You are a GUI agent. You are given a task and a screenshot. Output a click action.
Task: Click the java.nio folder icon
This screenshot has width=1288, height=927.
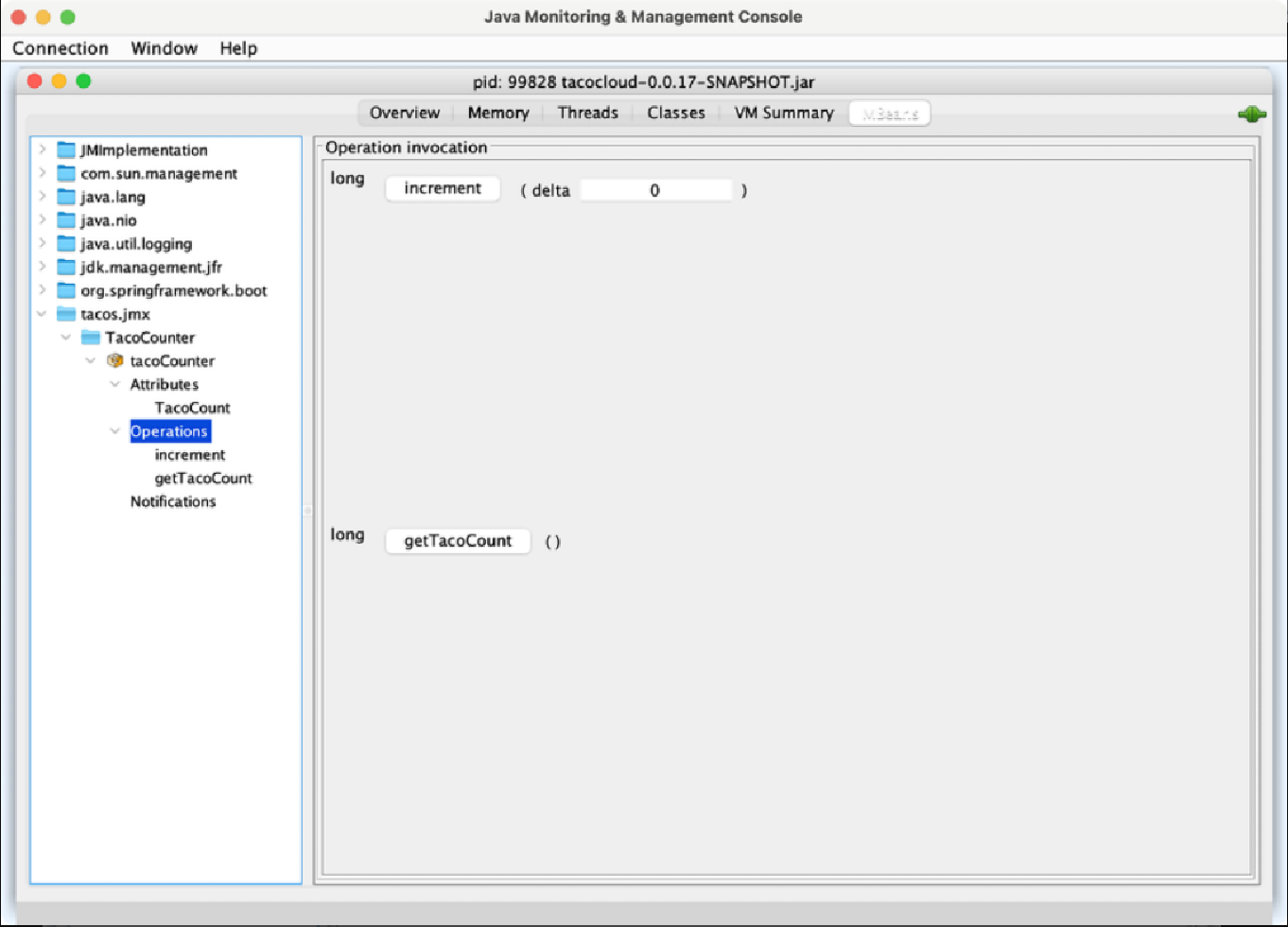65,220
